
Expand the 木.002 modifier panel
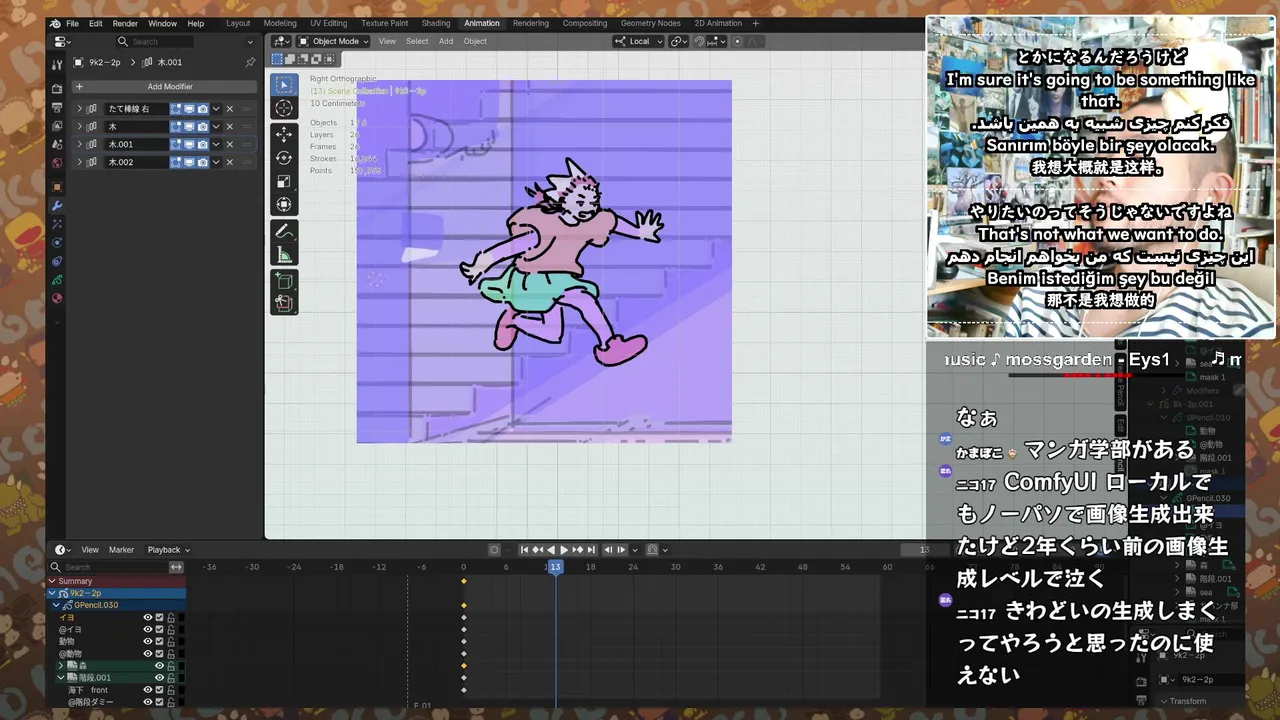tap(80, 162)
